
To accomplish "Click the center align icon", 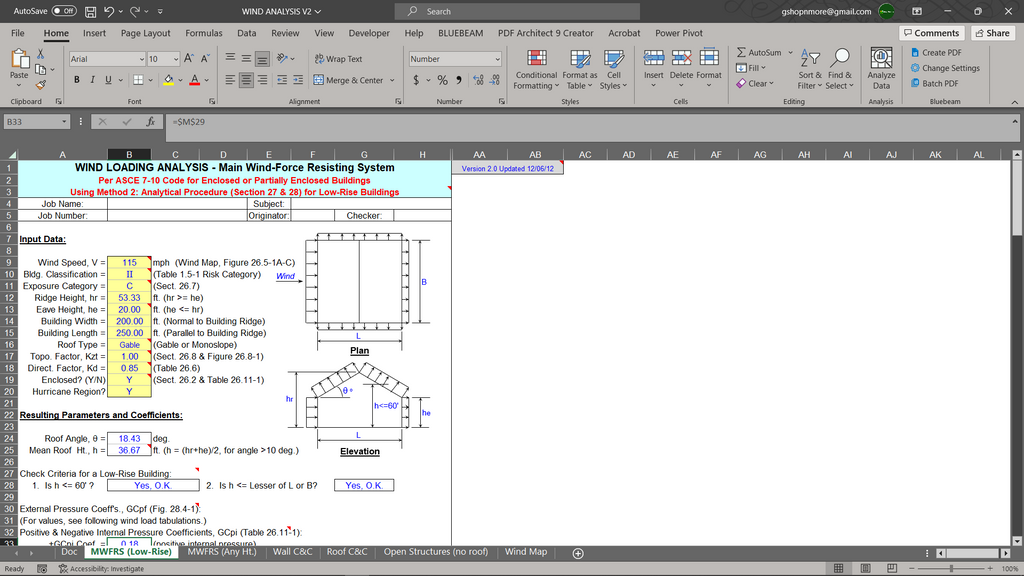I will 246,80.
